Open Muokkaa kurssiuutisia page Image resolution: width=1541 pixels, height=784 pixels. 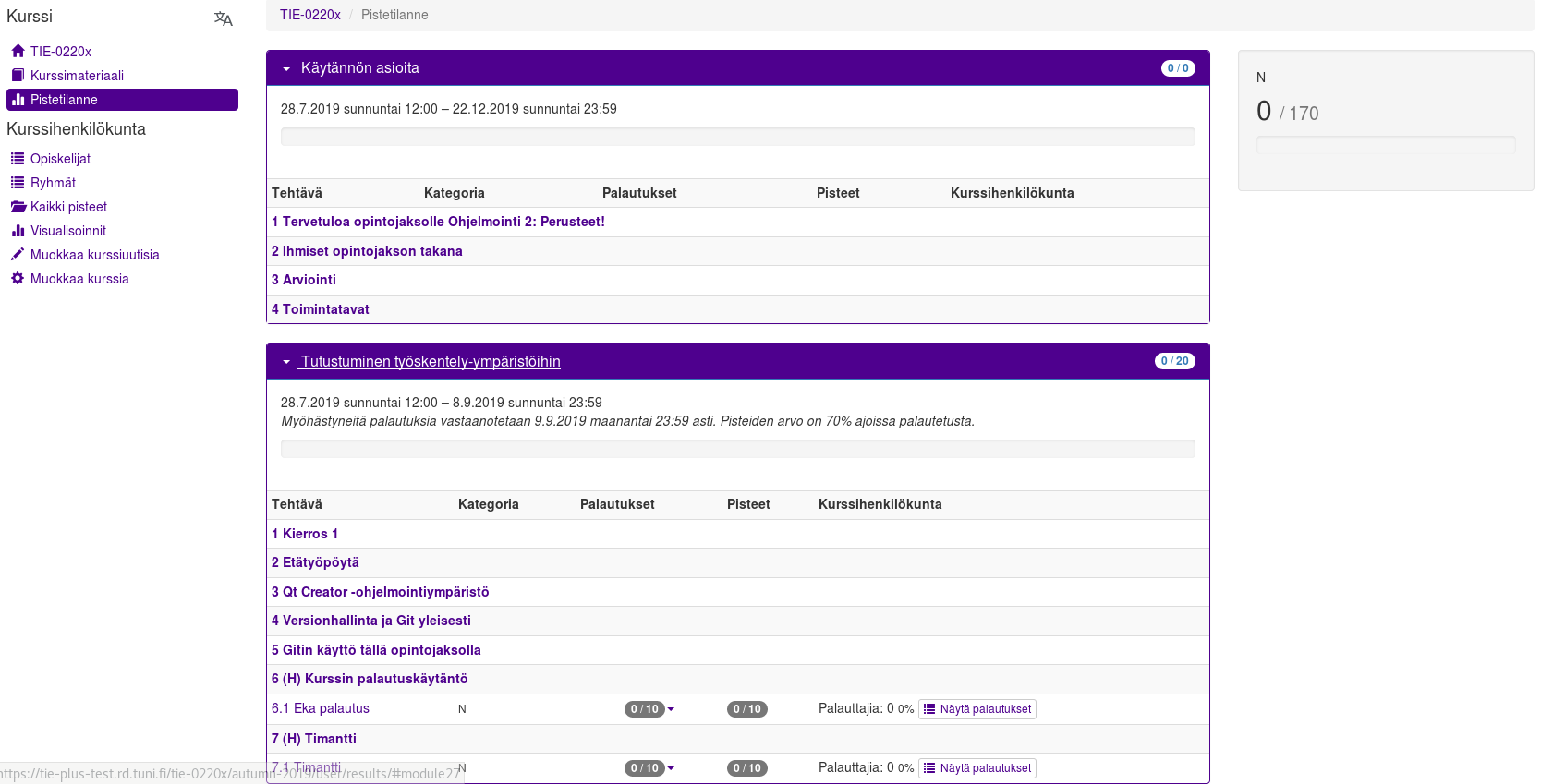pyautogui.click(x=95, y=255)
